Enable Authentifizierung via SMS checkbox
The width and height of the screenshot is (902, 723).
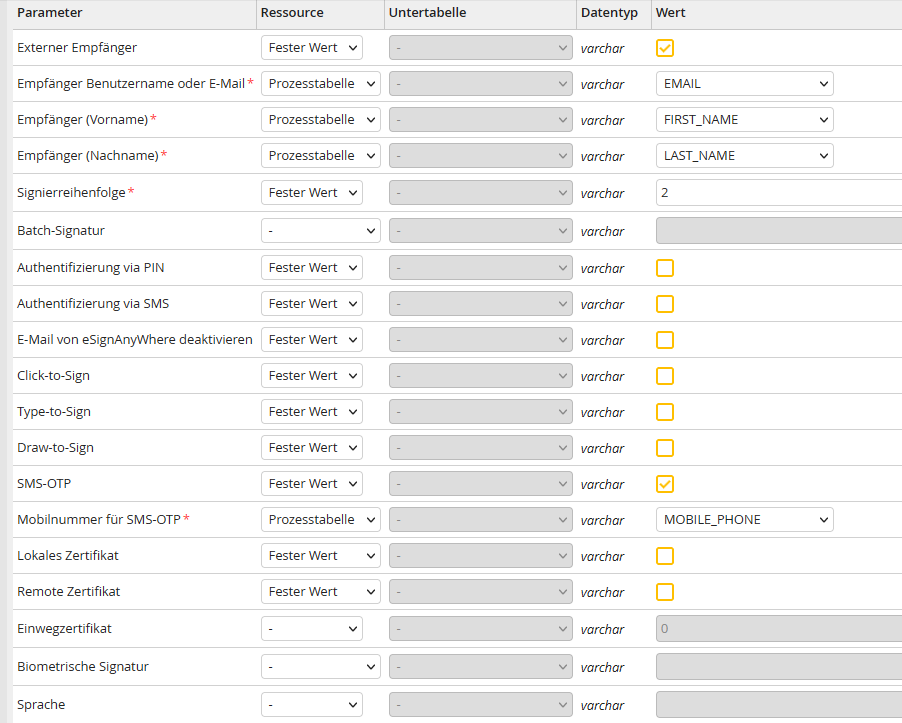pyautogui.click(x=665, y=304)
